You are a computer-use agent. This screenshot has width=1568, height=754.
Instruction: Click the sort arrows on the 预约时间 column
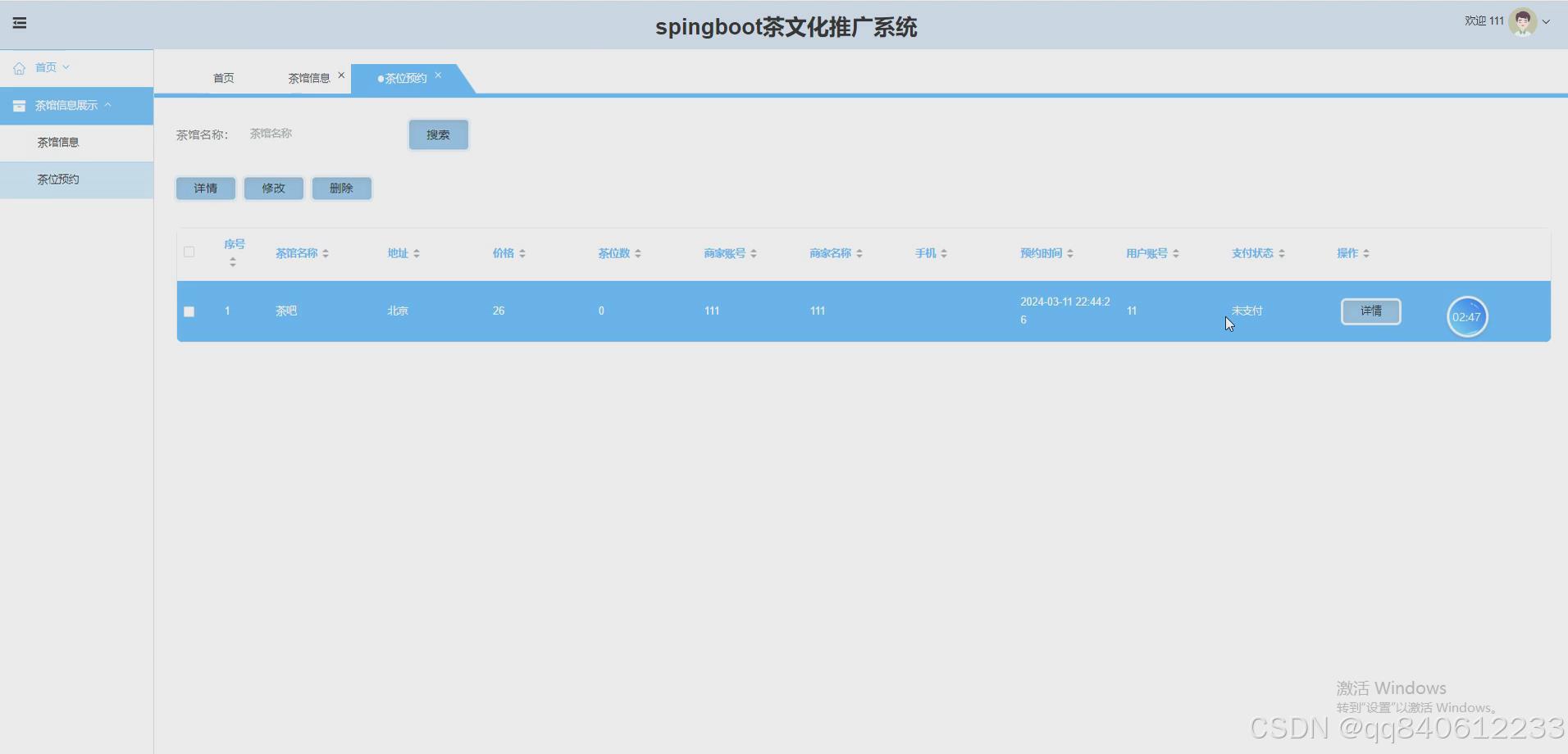pos(1071,253)
